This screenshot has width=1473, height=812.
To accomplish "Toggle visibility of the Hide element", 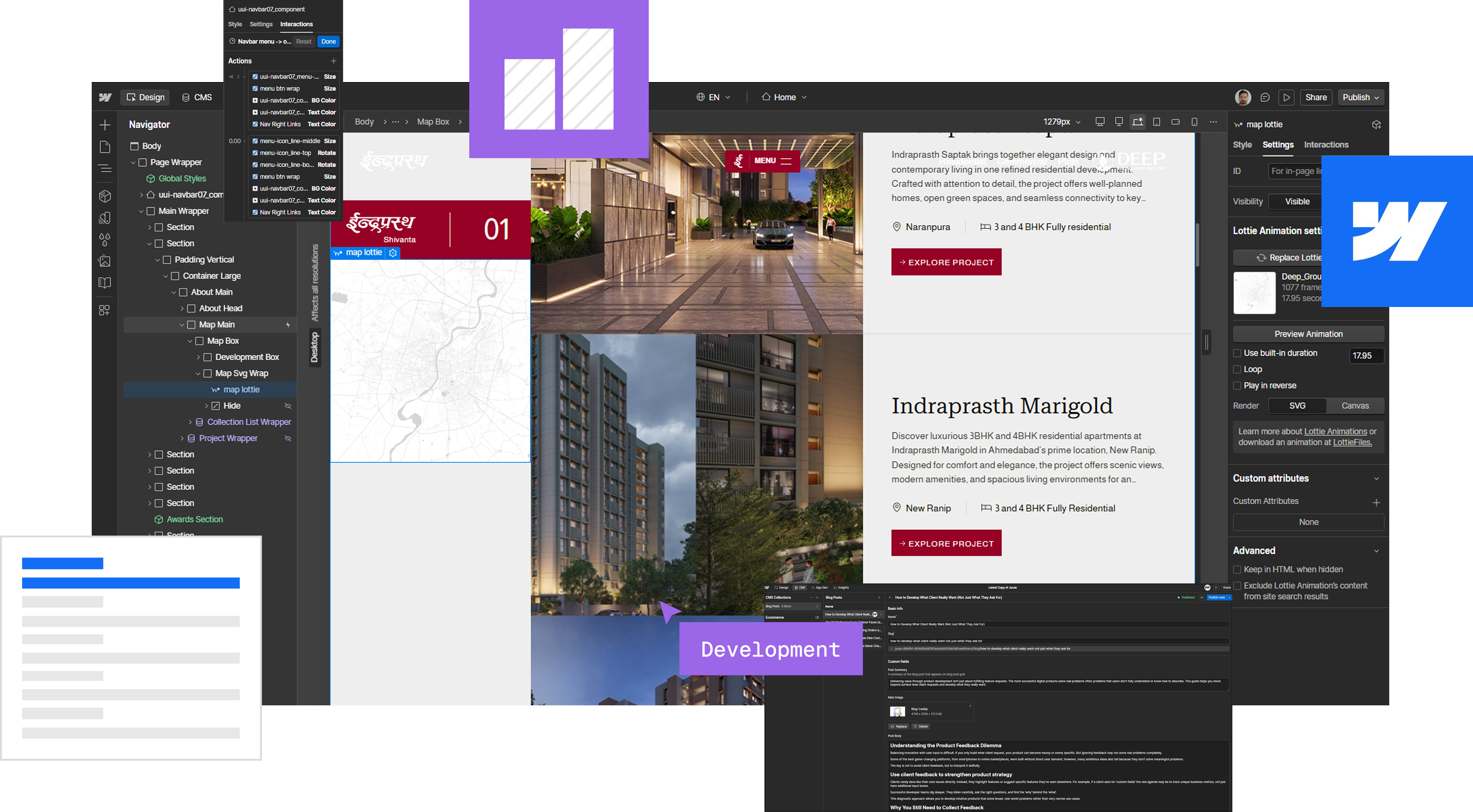I will pyautogui.click(x=288, y=406).
